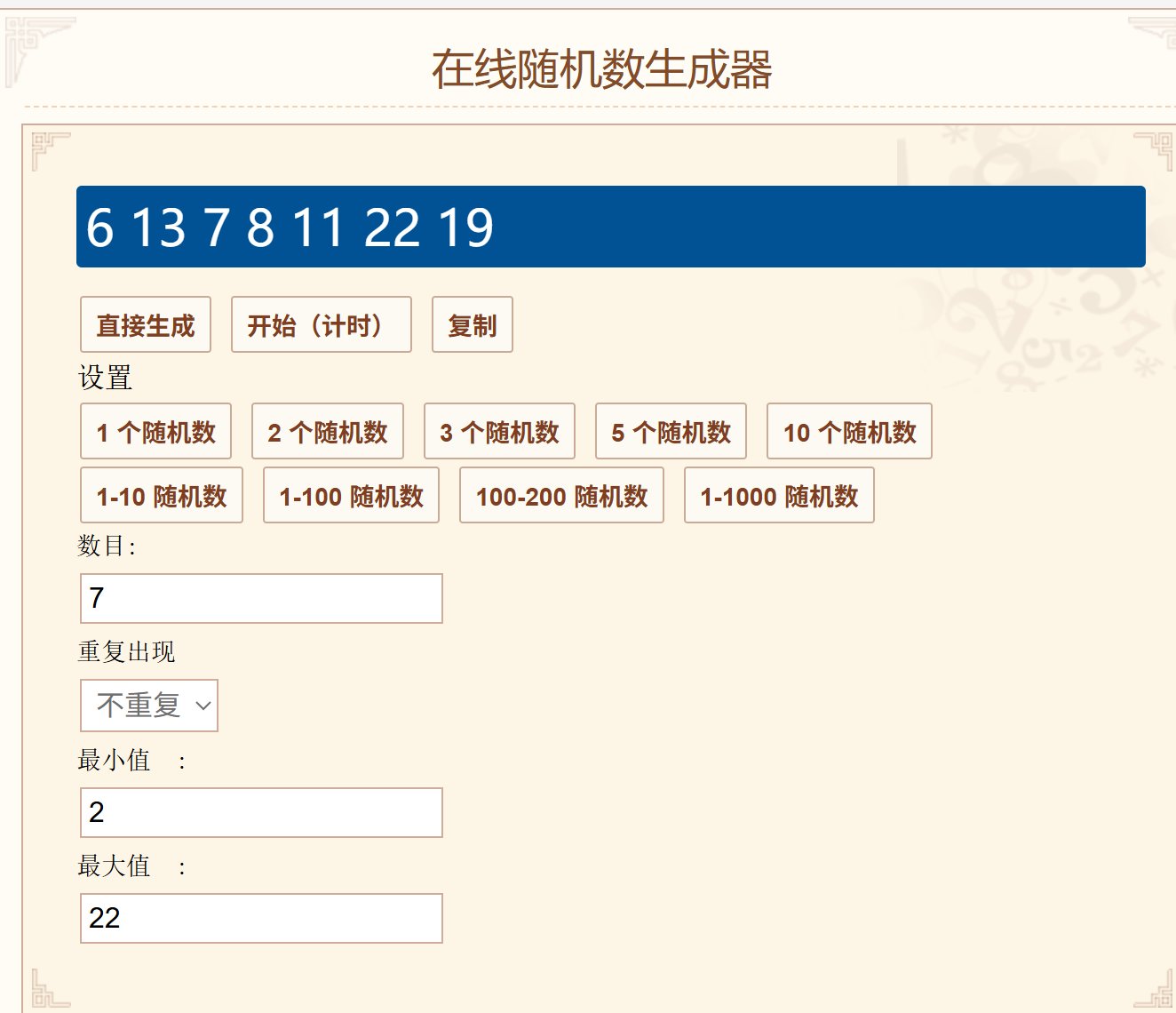Click the dropdown arrow beside 不重复
The image size is (1176, 1013).
pos(203,706)
